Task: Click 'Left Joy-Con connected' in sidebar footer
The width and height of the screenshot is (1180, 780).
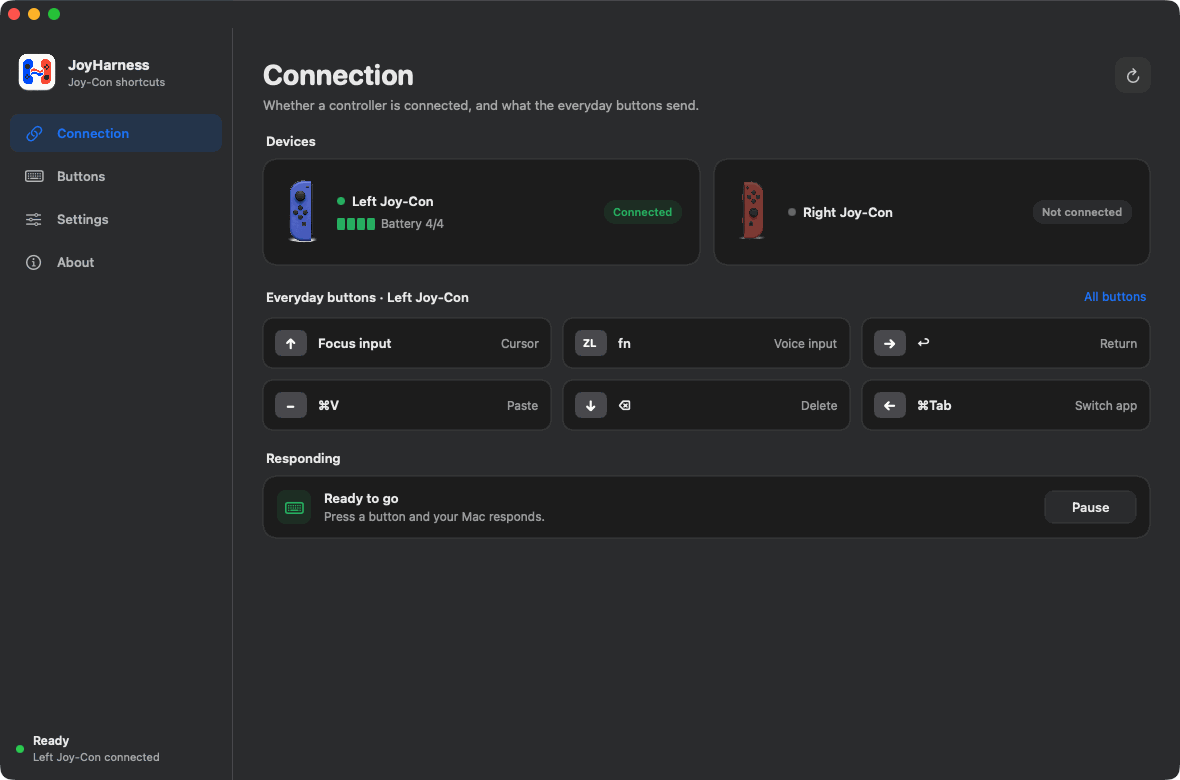Action: pos(96,757)
